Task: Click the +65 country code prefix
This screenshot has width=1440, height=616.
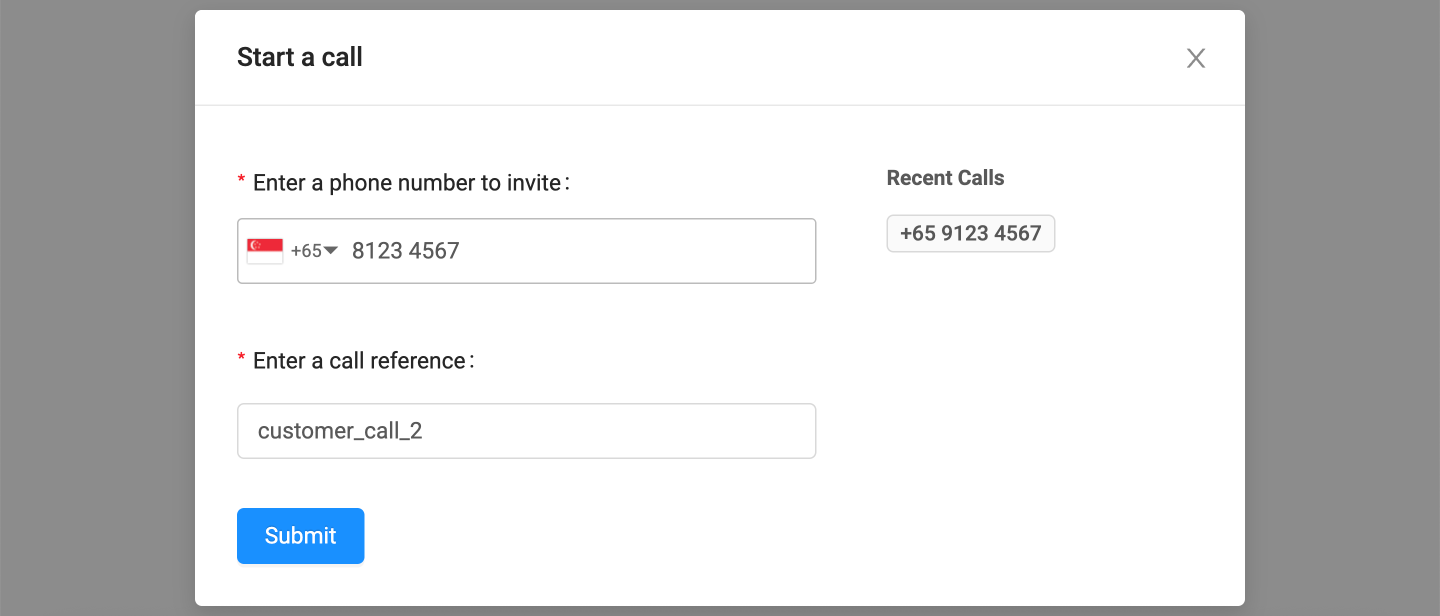Action: point(306,251)
